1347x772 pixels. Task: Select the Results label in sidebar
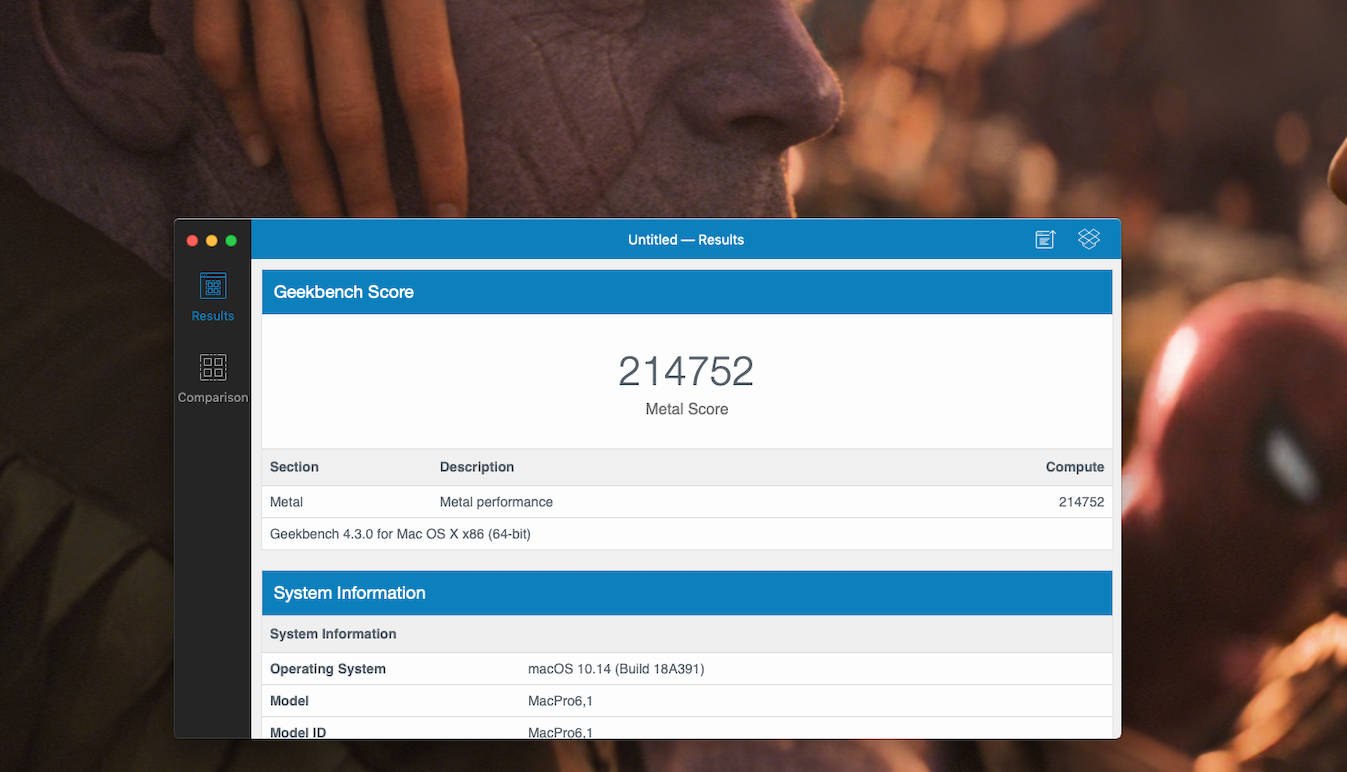[213, 316]
